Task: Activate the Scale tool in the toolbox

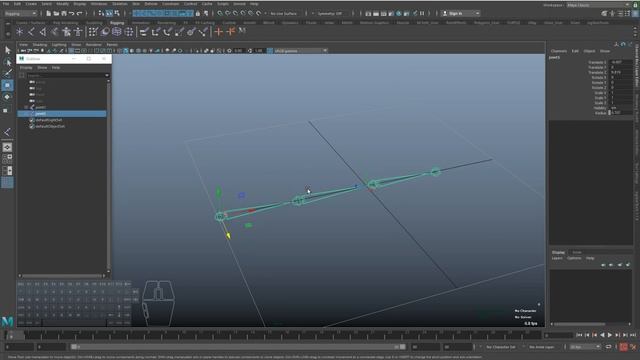Action: tap(5, 110)
